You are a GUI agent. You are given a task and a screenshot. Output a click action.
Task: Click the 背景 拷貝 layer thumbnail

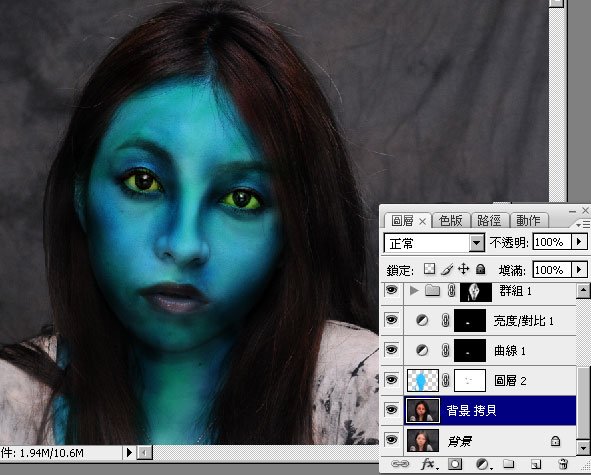[x=423, y=410]
